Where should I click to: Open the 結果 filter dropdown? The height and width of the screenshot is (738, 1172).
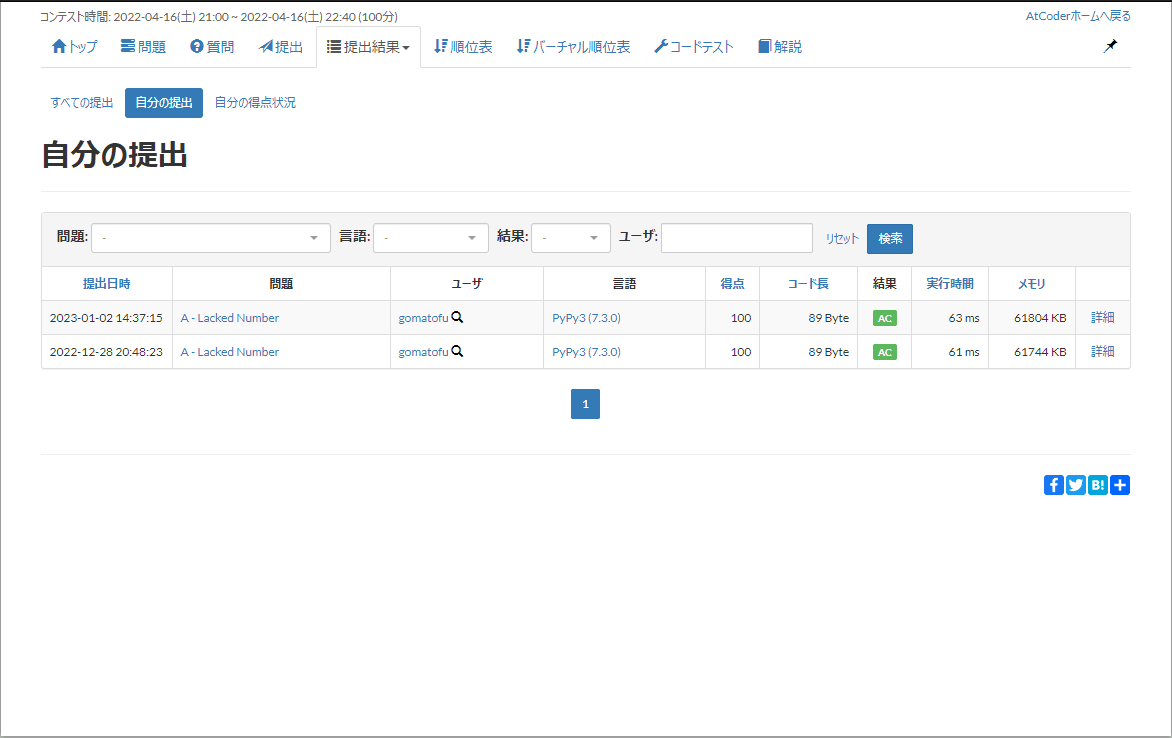pos(570,238)
